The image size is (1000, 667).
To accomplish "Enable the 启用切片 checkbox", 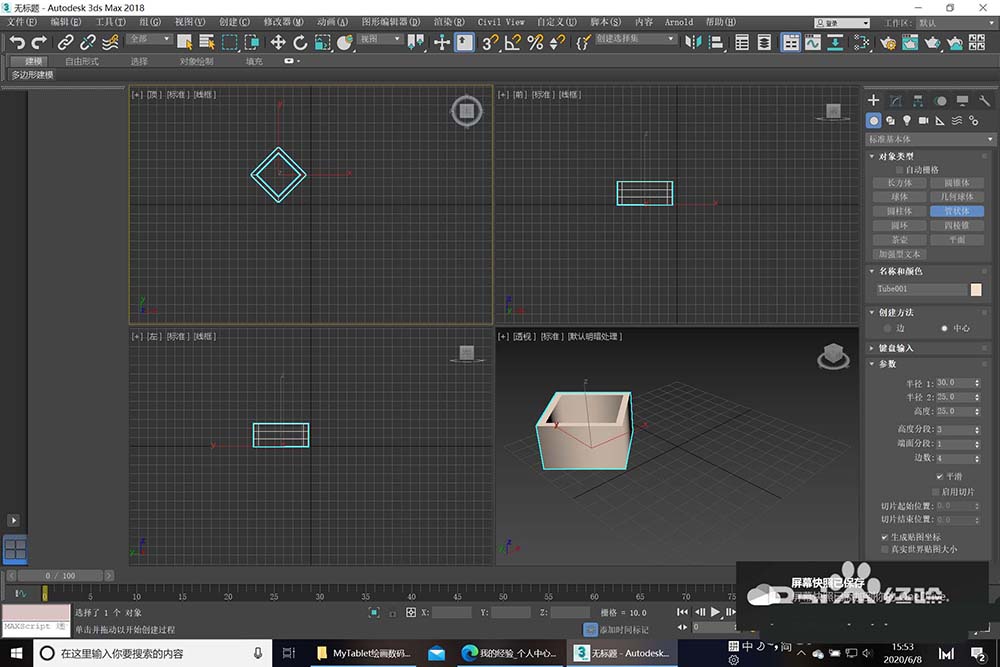I will (935, 492).
